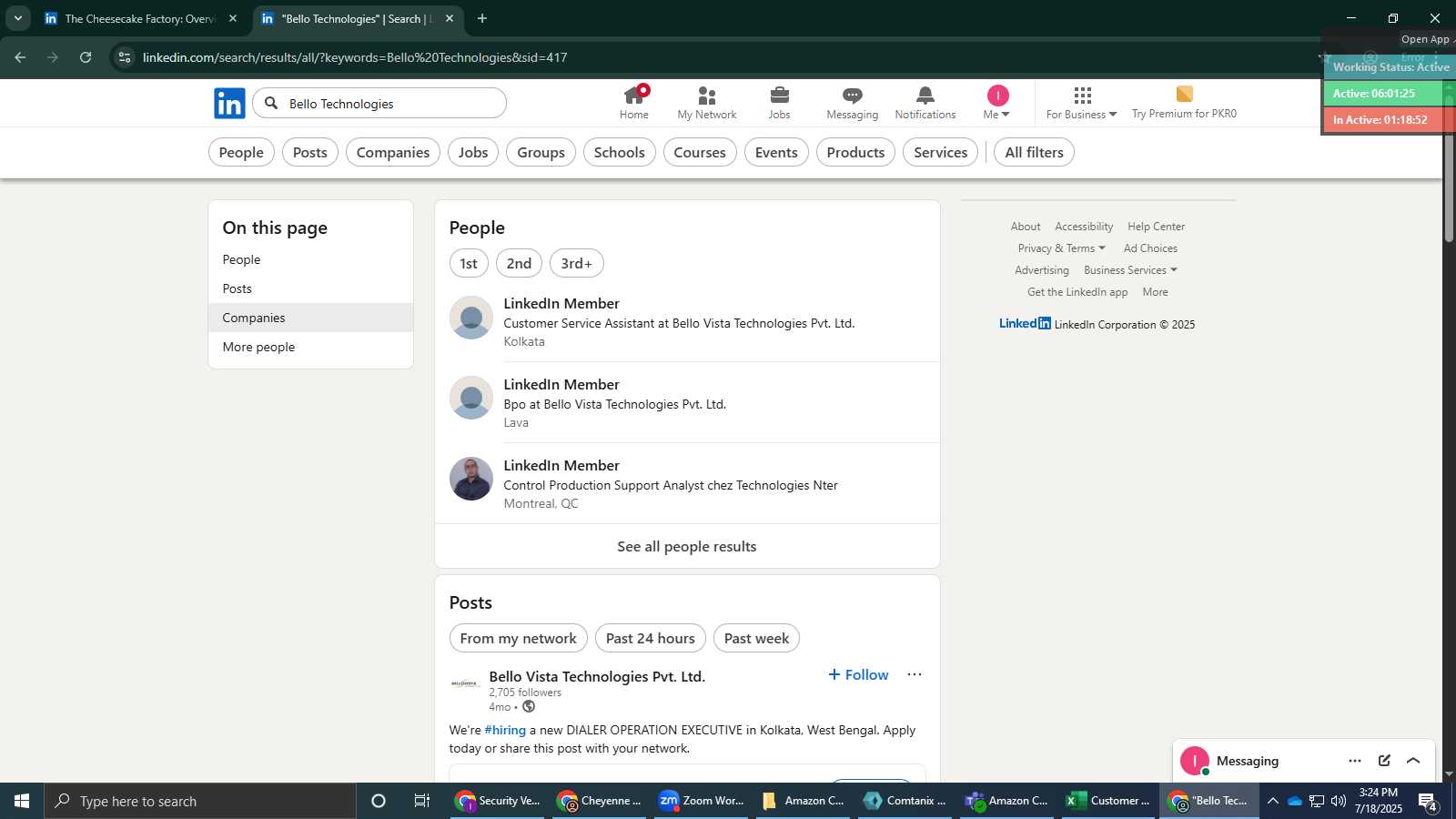
Task: Close the Bello Technologies search tab
Action: click(x=450, y=18)
